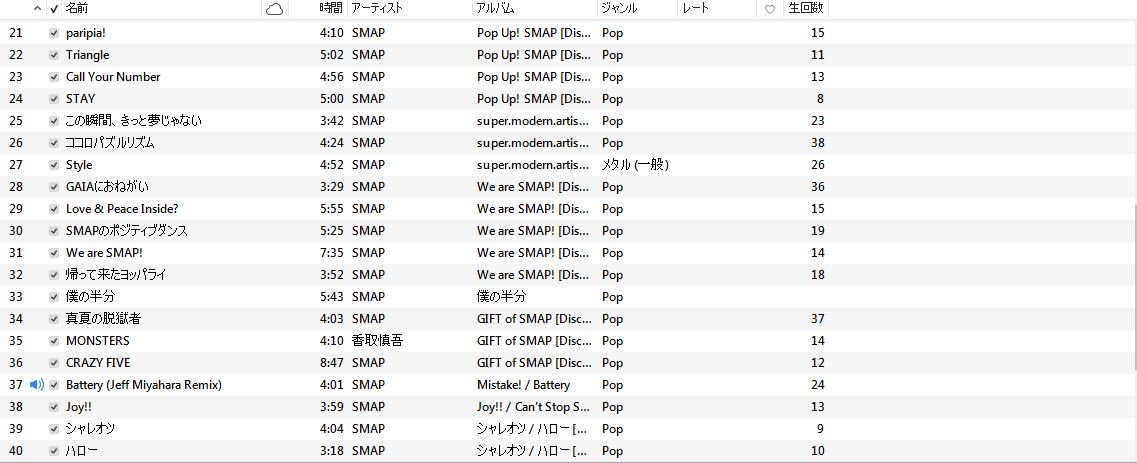Toggle checkbox for ココロパズルリズム
This screenshot has height=463, width=1137.
point(54,143)
